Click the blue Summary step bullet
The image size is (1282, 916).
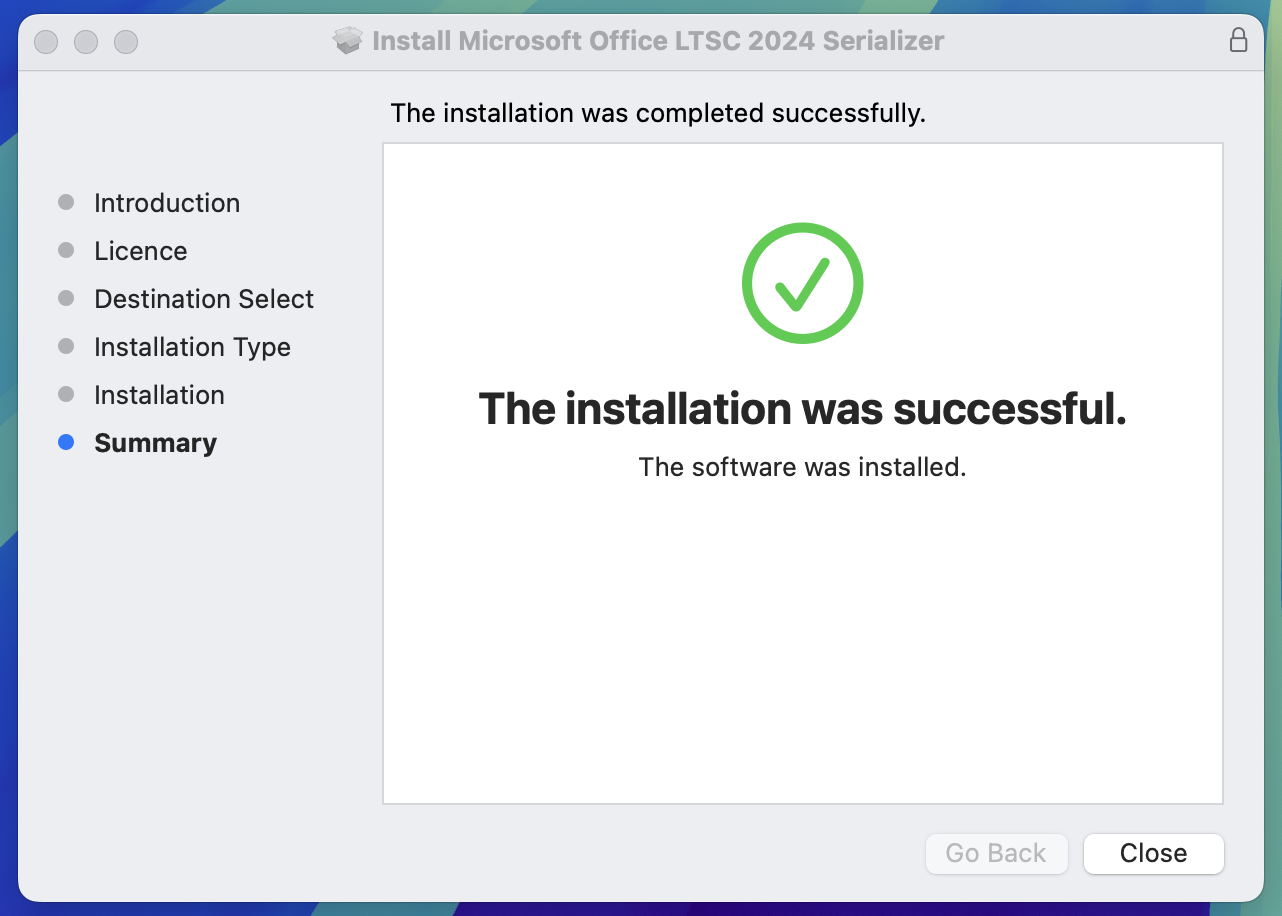point(66,442)
